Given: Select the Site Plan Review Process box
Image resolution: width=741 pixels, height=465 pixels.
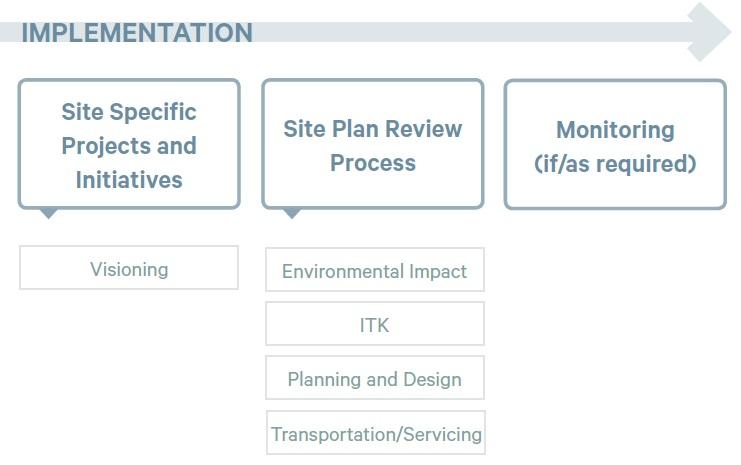Looking at the screenshot, I should coord(372,144).
